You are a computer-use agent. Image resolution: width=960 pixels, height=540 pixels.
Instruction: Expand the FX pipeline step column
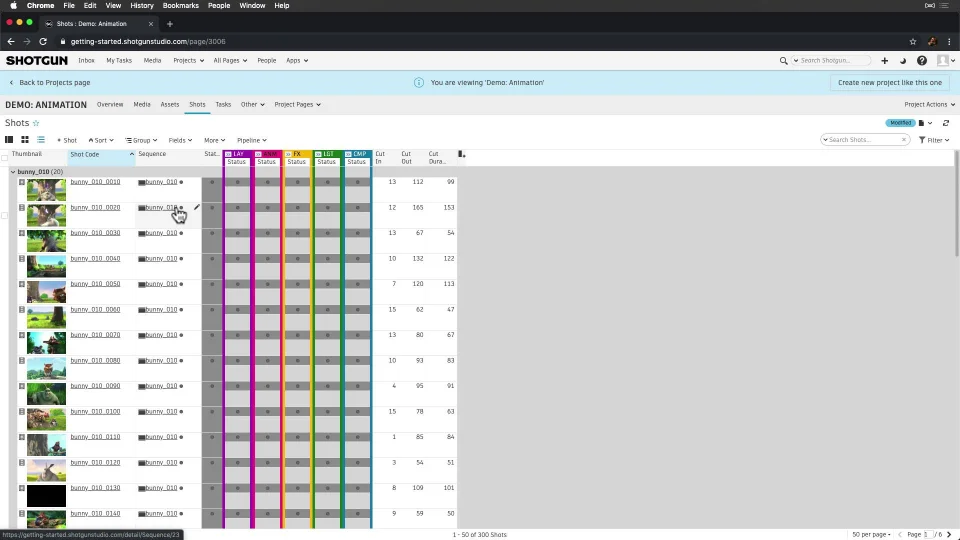click(288, 154)
